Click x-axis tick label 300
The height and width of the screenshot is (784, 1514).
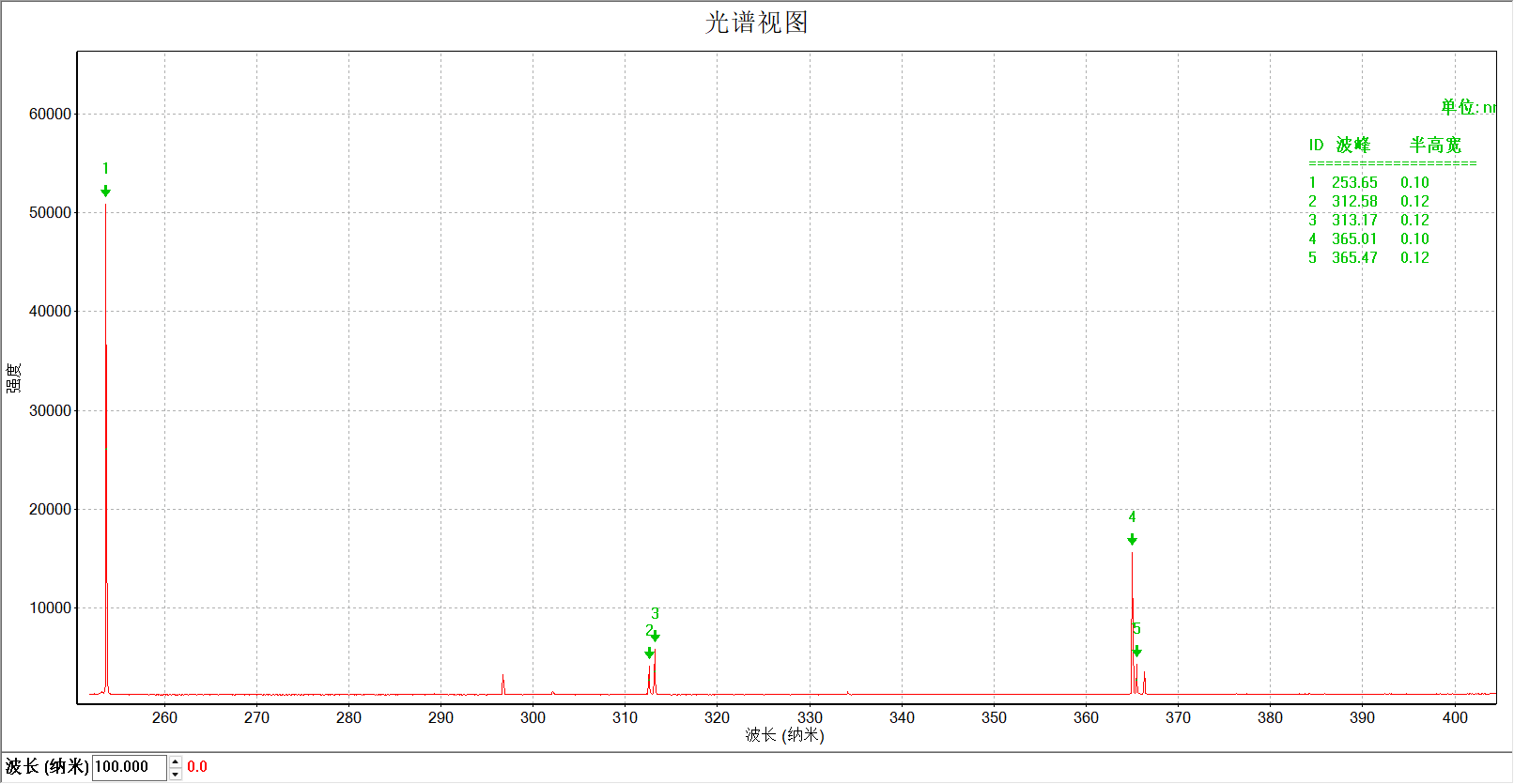[x=533, y=718]
